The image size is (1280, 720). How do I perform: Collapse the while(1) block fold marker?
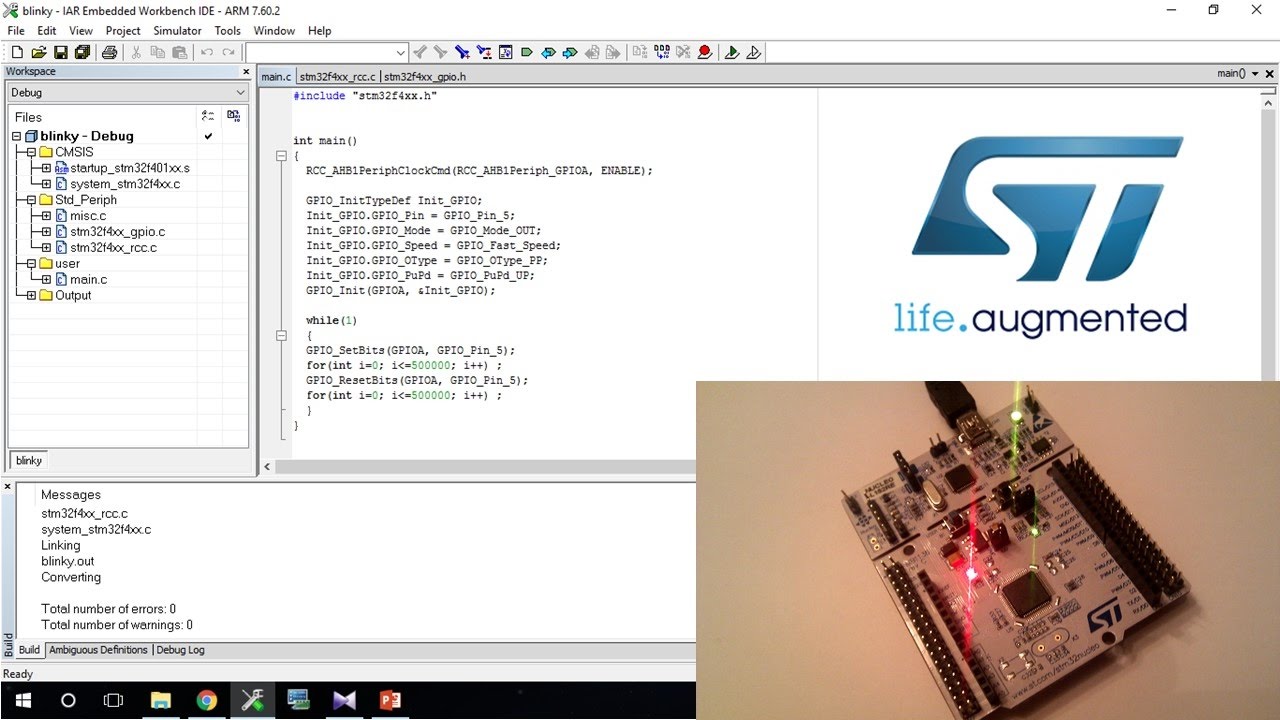pos(282,336)
